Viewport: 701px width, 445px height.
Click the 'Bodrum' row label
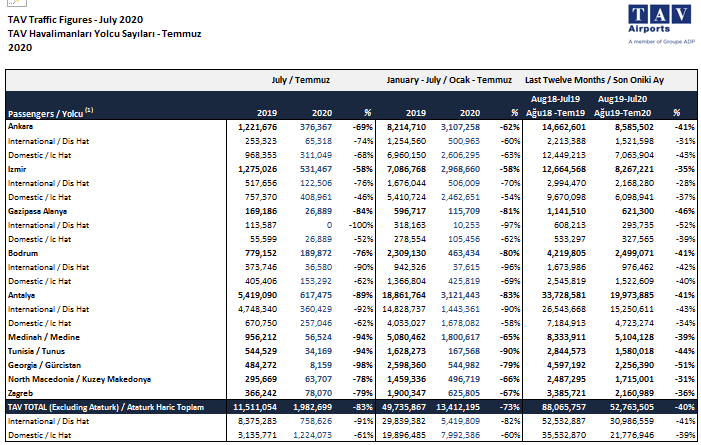tap(23, 253)
